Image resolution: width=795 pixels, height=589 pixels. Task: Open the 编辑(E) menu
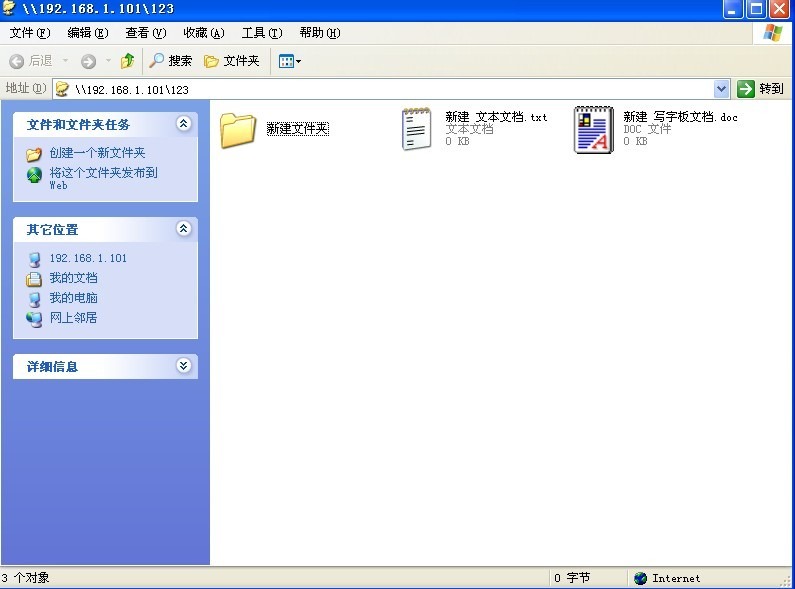tap(88, 33)
